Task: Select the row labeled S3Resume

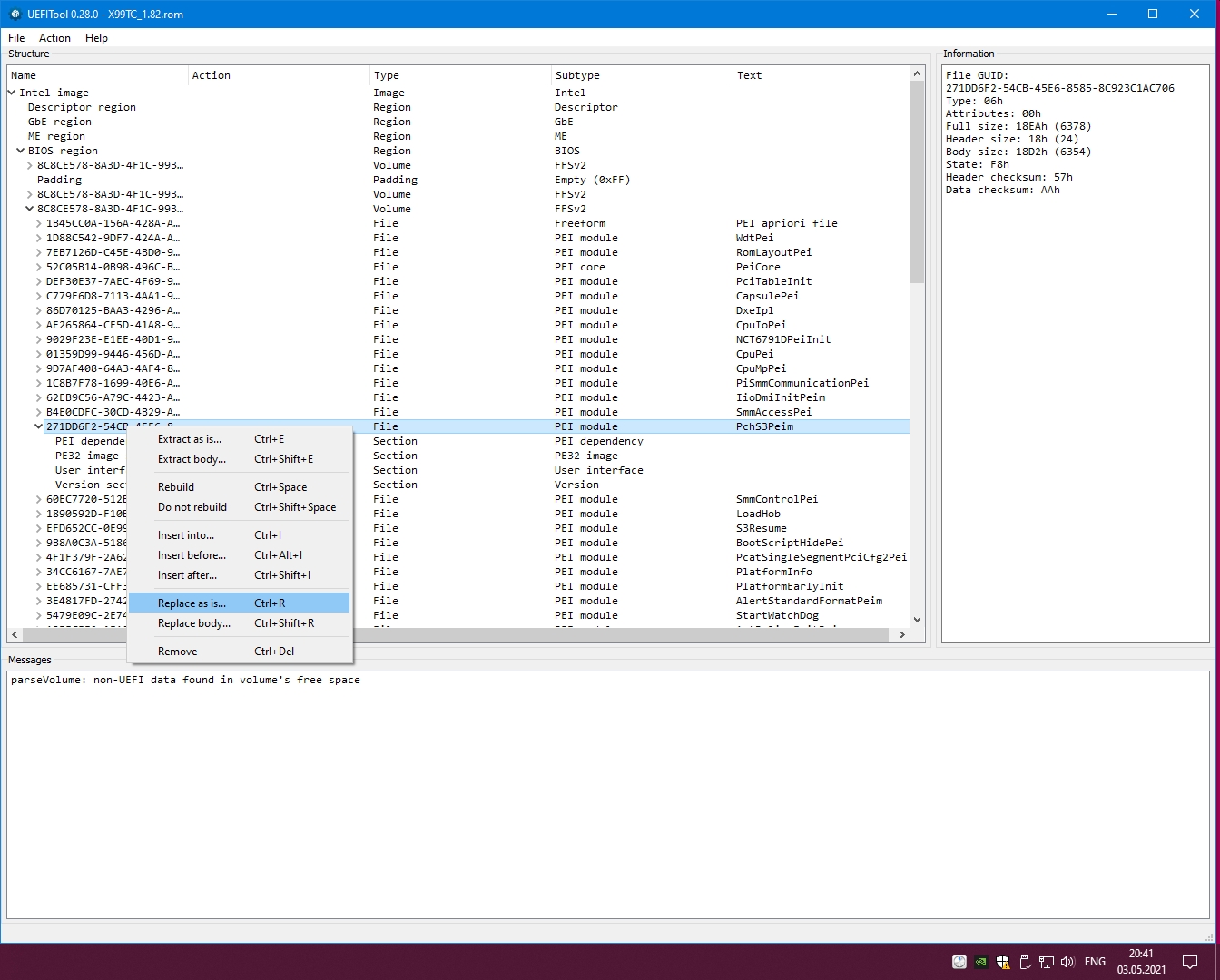Action: click(458, 528)
